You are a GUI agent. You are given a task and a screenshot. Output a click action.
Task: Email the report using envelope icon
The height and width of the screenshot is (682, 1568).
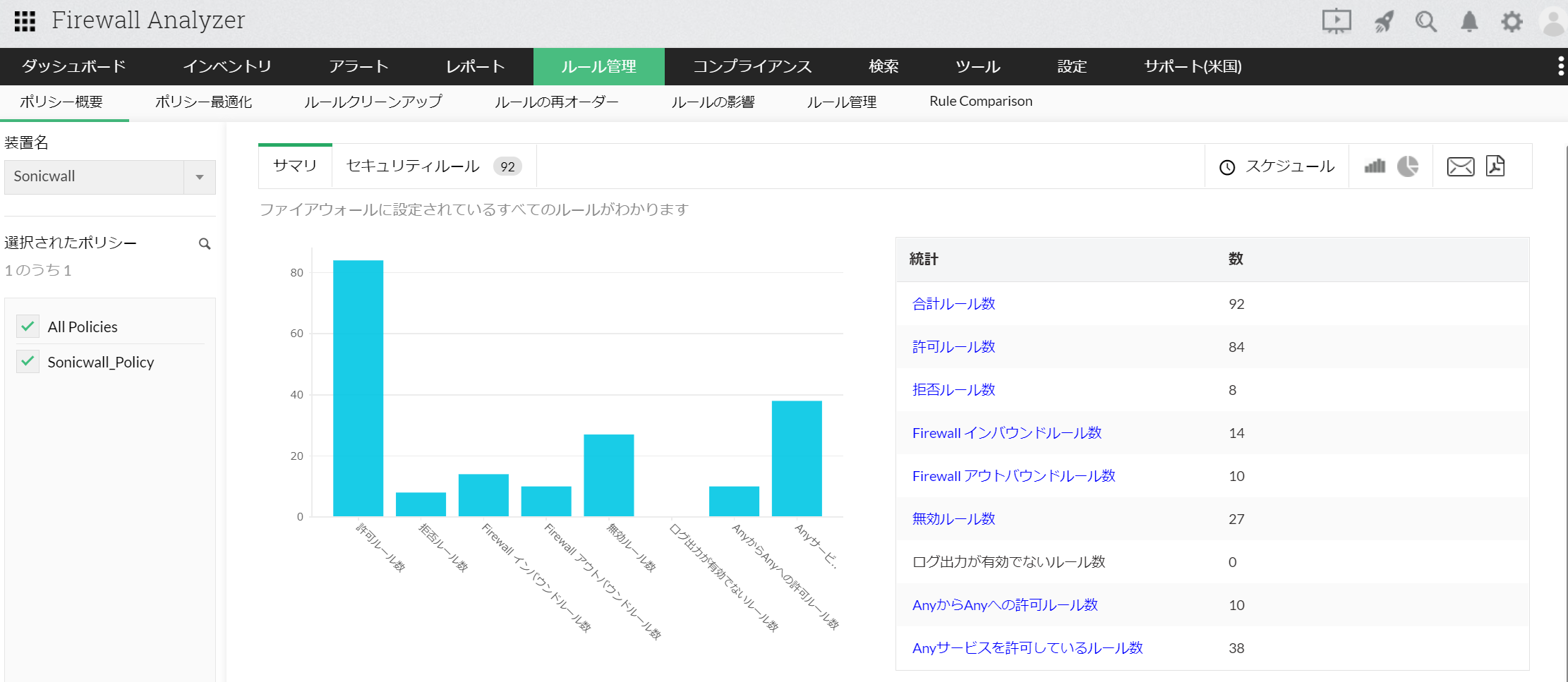tap(1460, 166)
